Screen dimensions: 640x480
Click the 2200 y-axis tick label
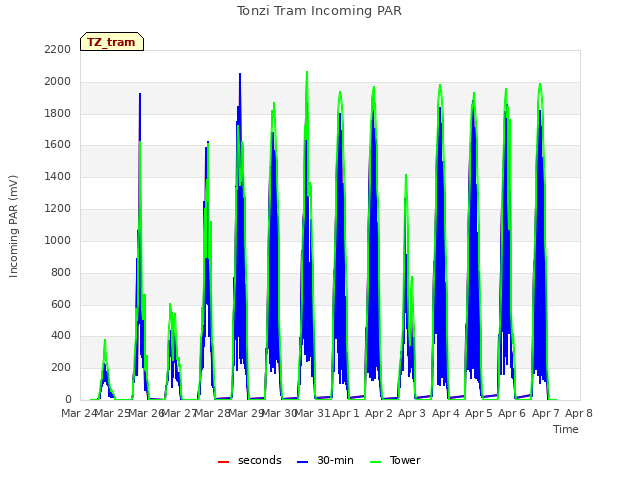coord(58,50)
